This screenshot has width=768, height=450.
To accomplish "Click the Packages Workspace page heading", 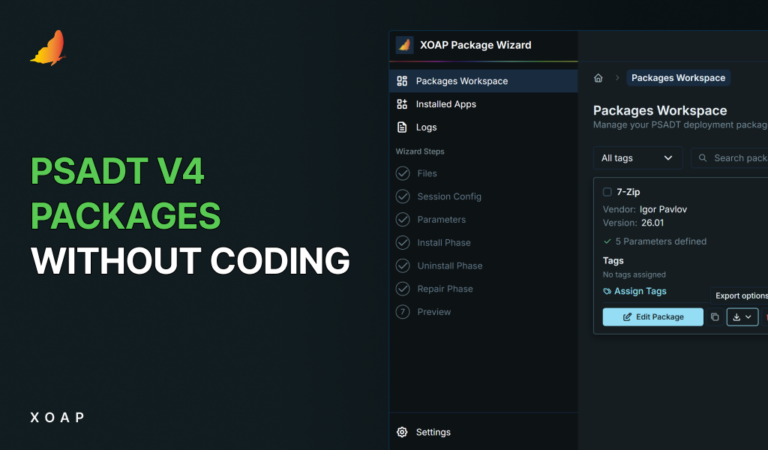I will (660, 110).
